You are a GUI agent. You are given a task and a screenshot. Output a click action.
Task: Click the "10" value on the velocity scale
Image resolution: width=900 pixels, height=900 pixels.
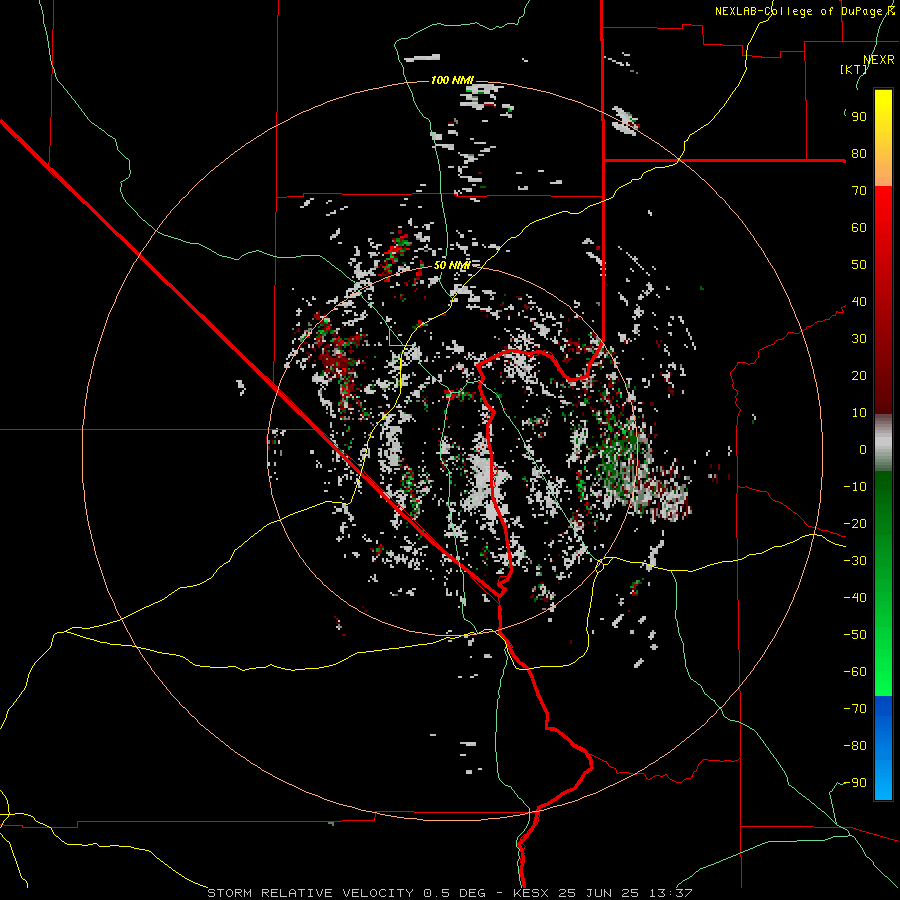[859, 413]
